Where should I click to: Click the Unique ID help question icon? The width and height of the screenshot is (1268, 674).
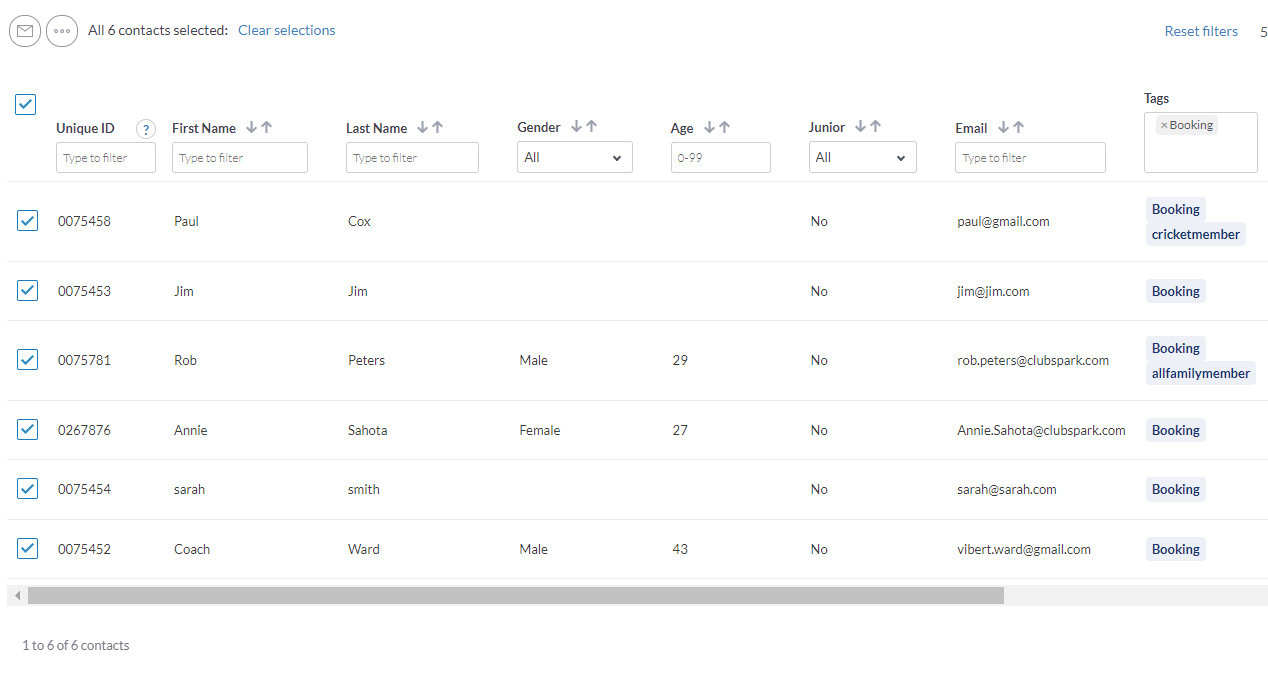pyautogui.click(x=146, y=129)
